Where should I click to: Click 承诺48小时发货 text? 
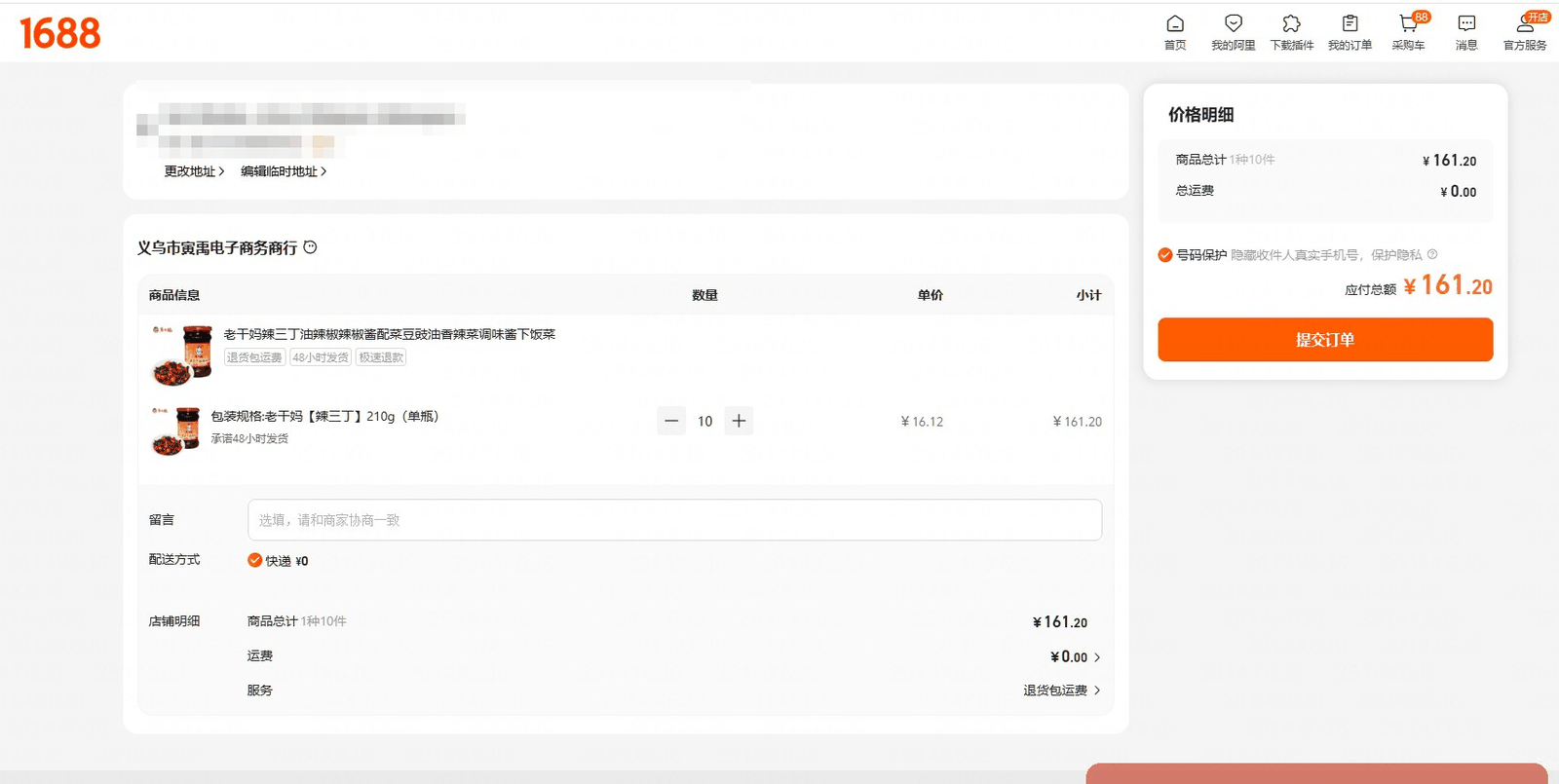[249, 438]
